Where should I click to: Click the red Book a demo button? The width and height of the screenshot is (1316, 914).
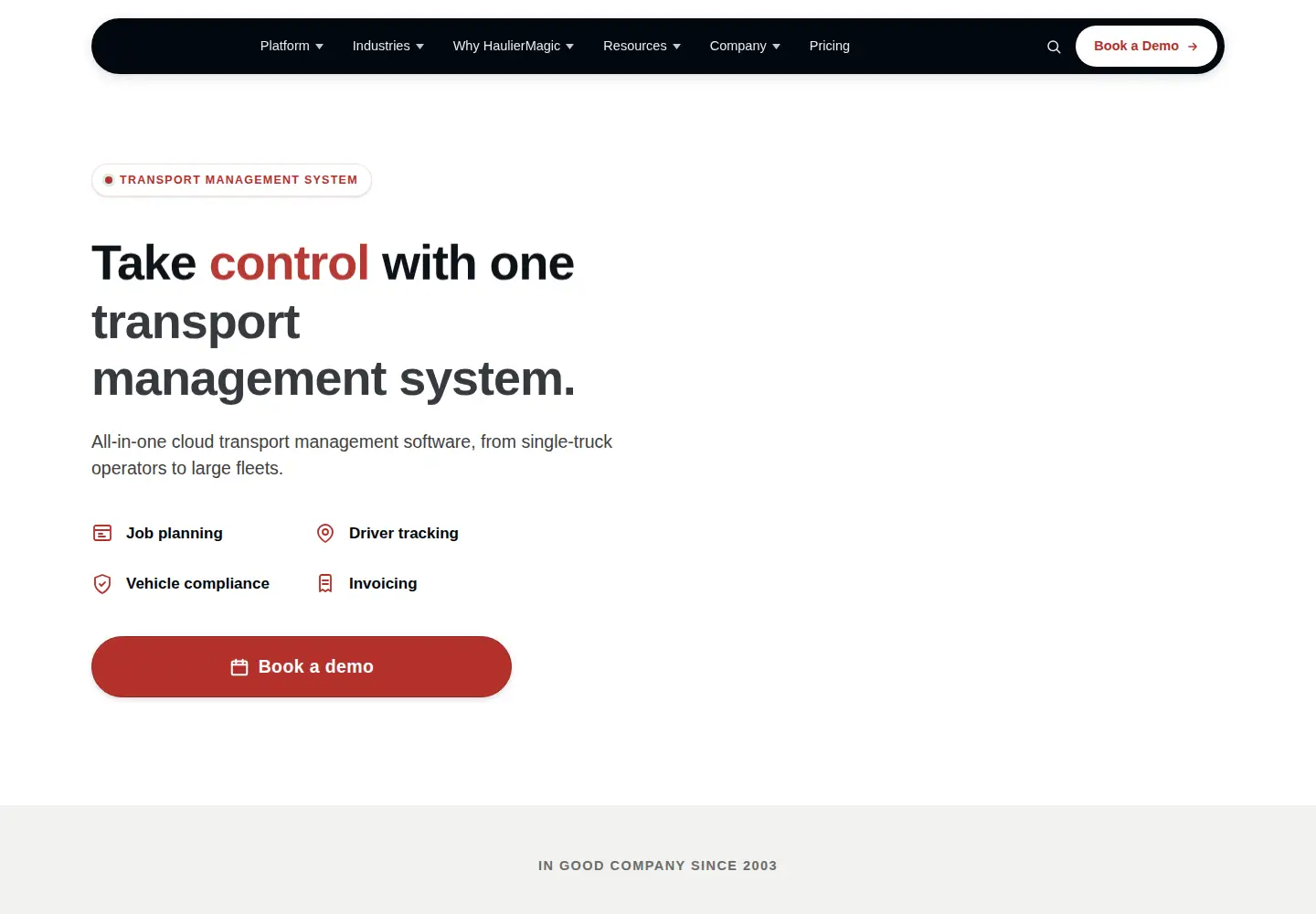point(302,666)
